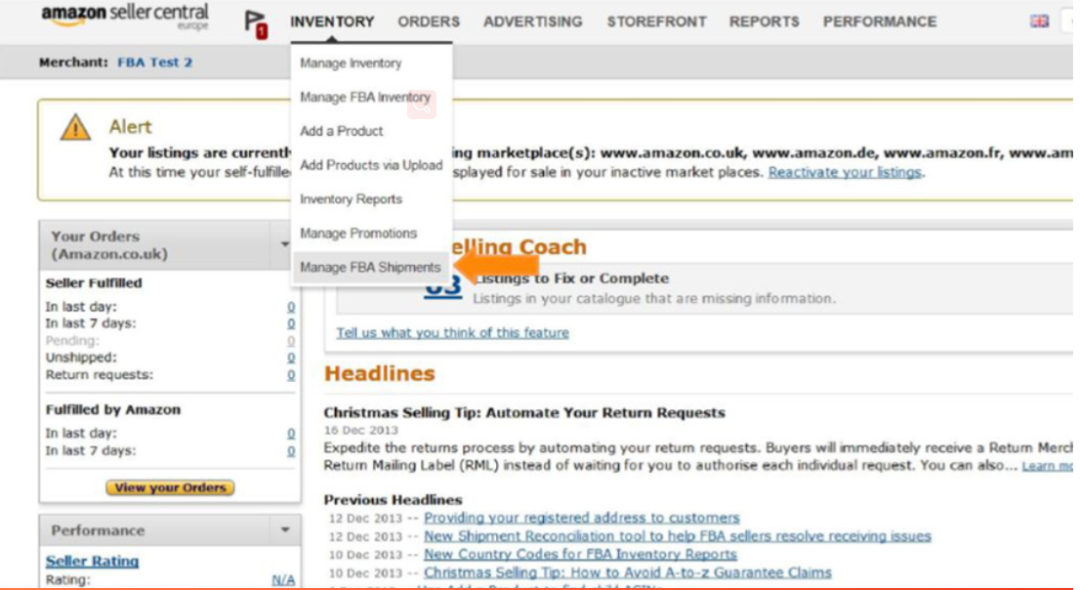
Task: Click the Pending orders count
Action: [291, 341]
